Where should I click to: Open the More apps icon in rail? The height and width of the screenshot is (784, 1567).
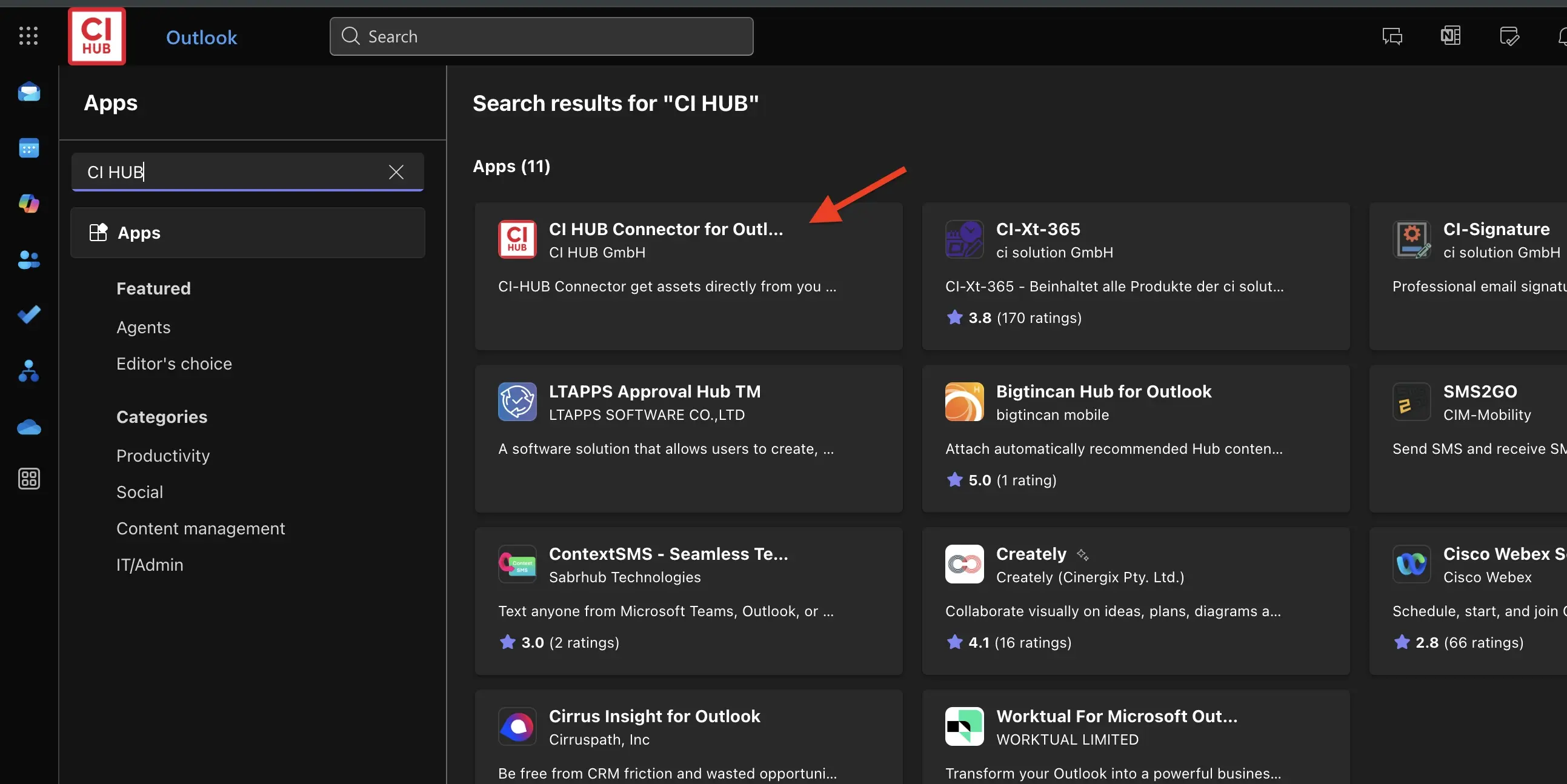pyautogui.click(x=28, y=479)
